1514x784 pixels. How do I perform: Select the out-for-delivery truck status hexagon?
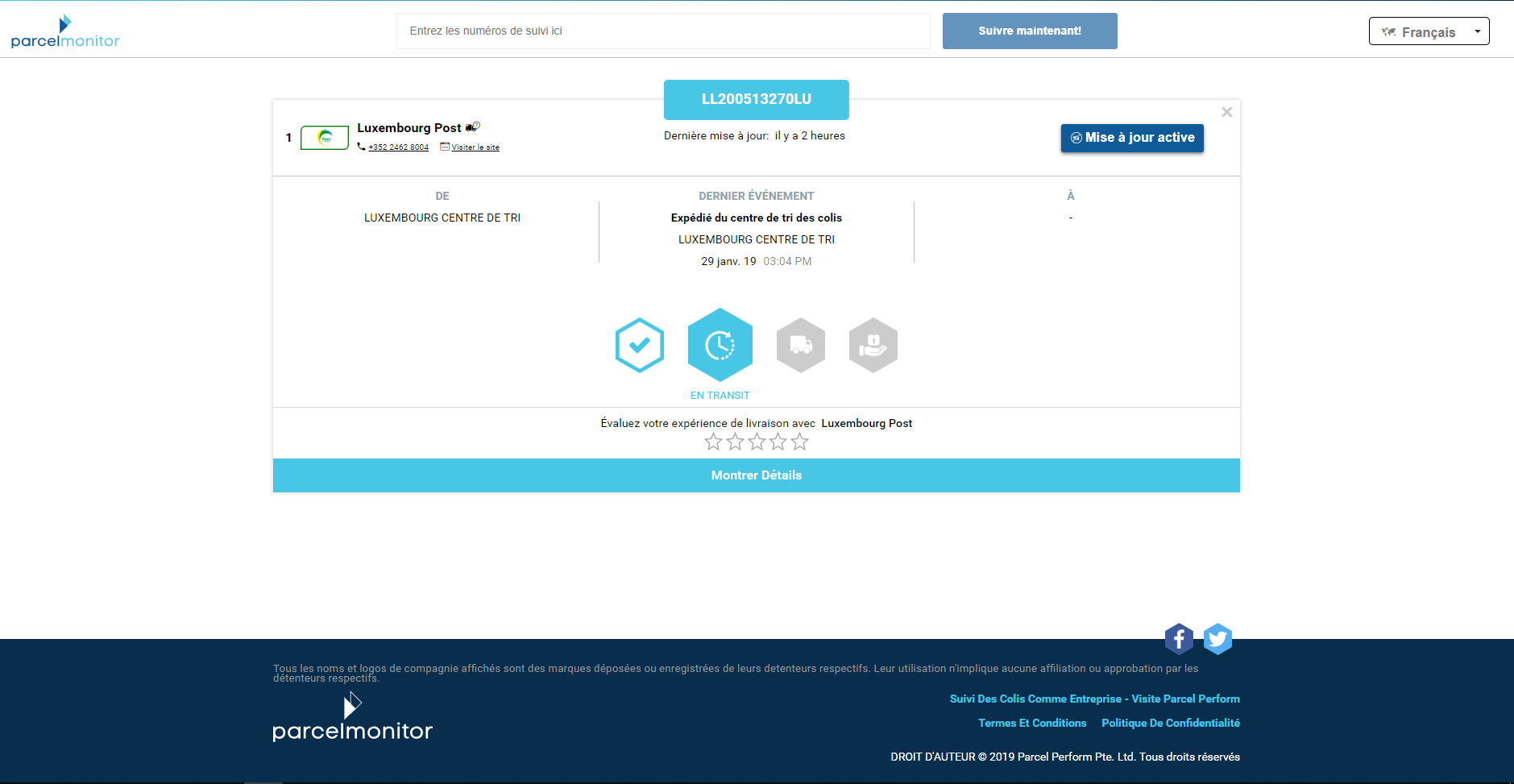pyautogui.click(x=801, y=345)
